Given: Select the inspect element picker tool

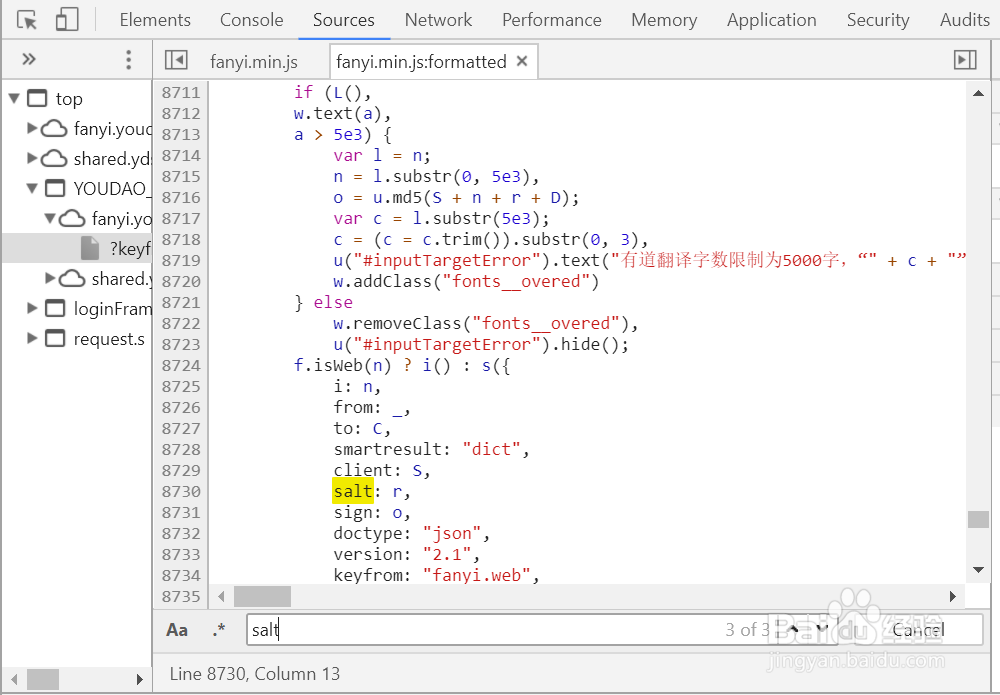Looking at the screenshot, I should pos(27,19).
